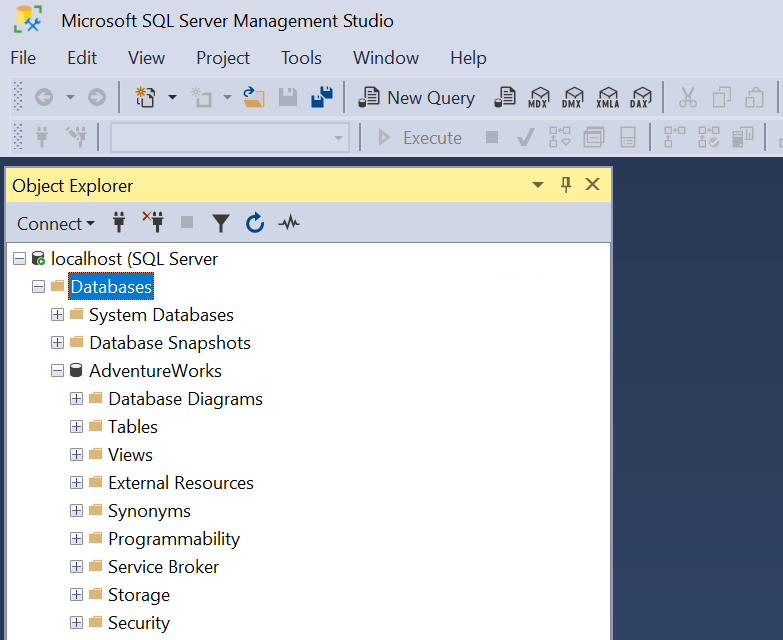
Task: Click the available databases combo box
Action: click(x=229, y=138)
